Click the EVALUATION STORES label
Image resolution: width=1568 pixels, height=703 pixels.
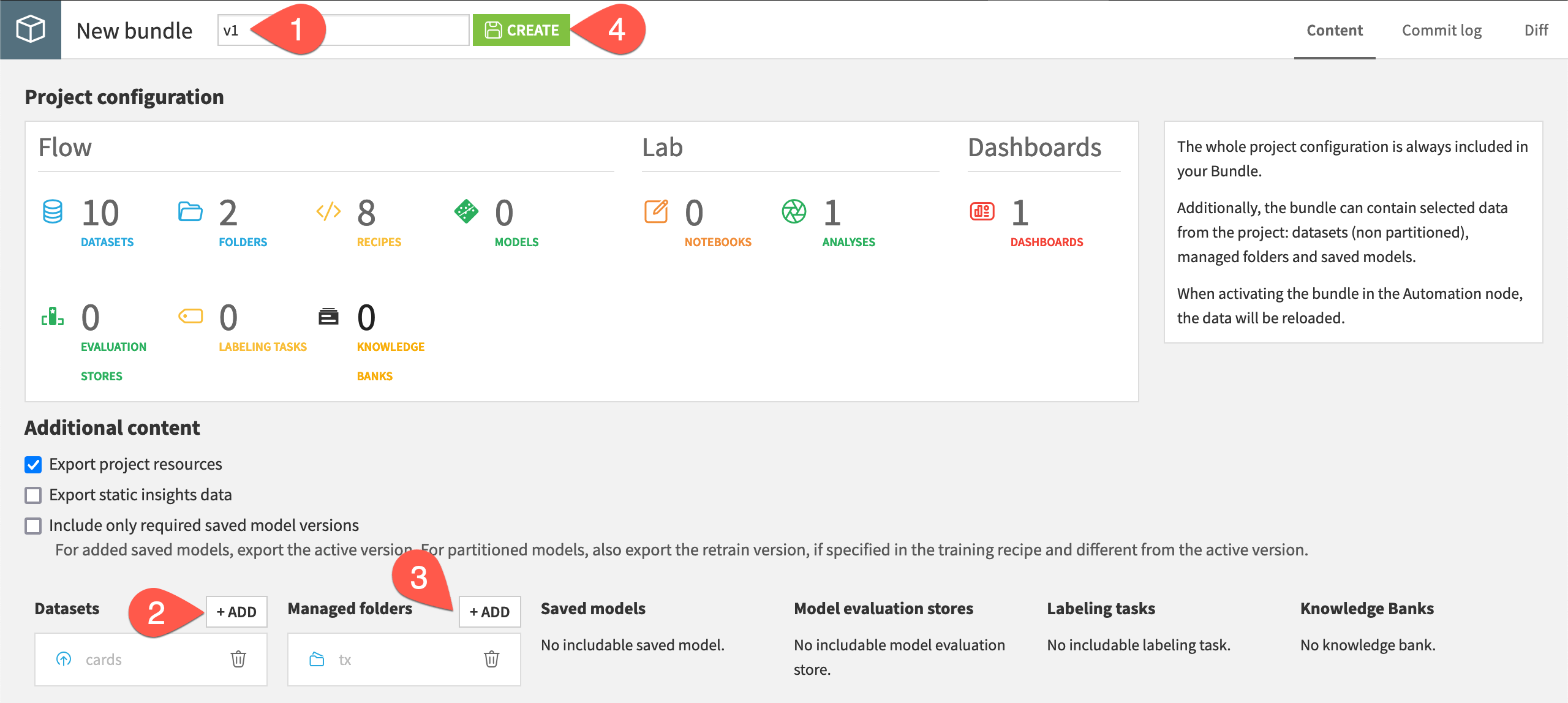(x=113, y=361)
